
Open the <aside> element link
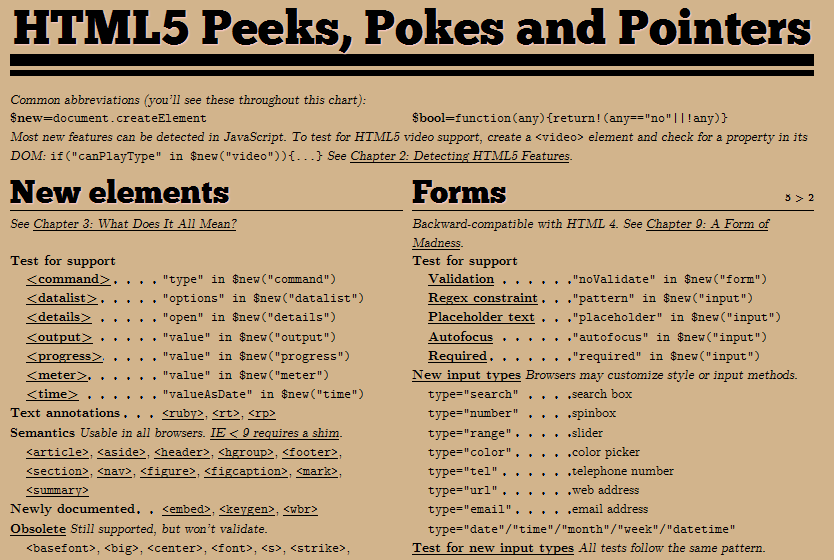point(121,453)
